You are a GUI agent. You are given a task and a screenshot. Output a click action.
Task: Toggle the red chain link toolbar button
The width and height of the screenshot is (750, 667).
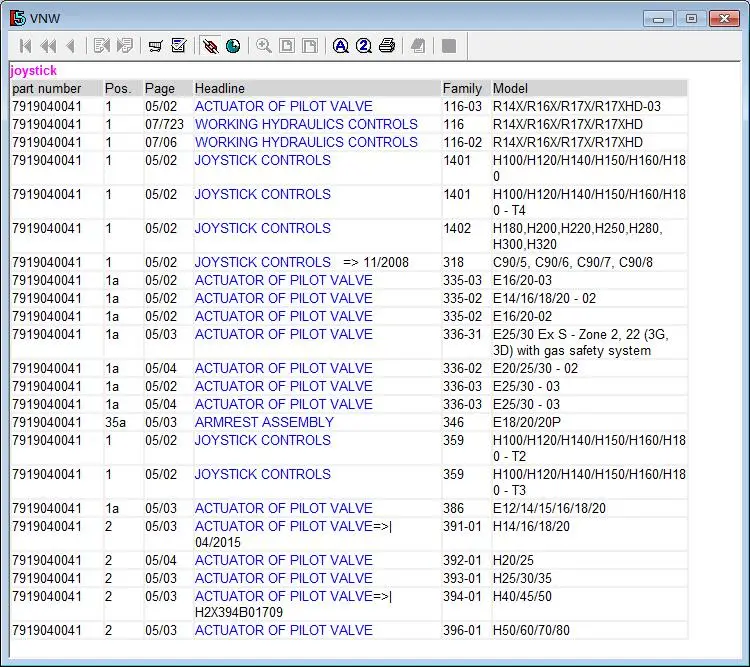[x=210, y=46]
